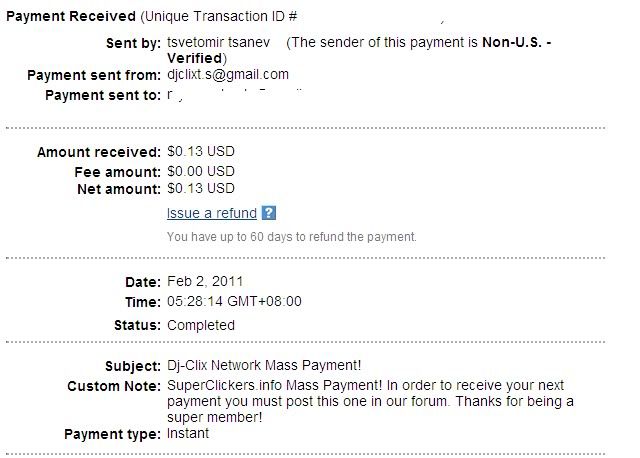Screen dimensions: 640x458
Task: Click the date Feb 2, 2011
Action: click(205, 281)
